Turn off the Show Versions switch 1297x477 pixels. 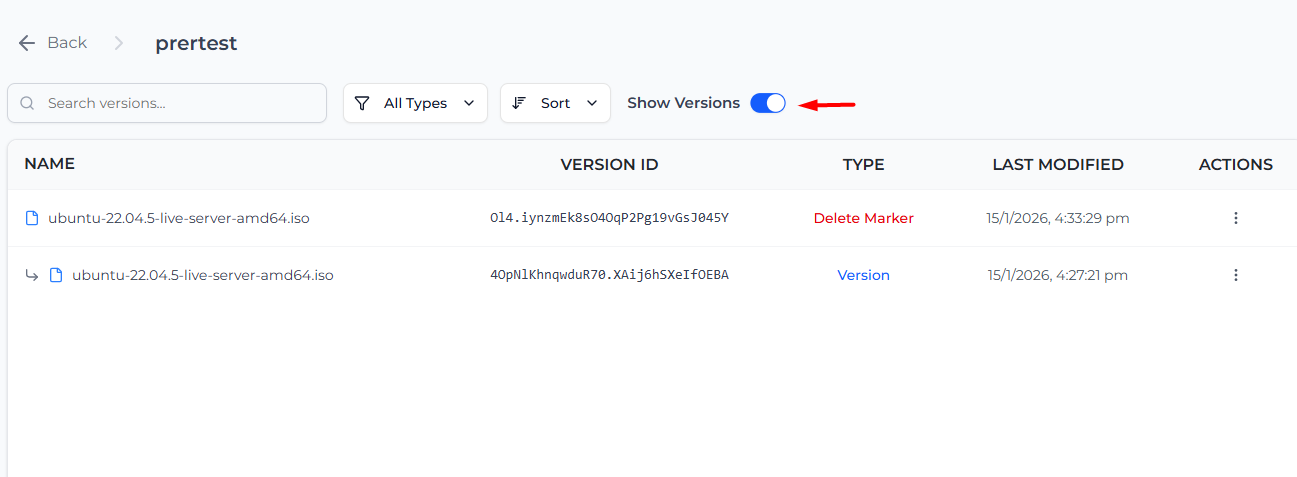click(768, 103)
